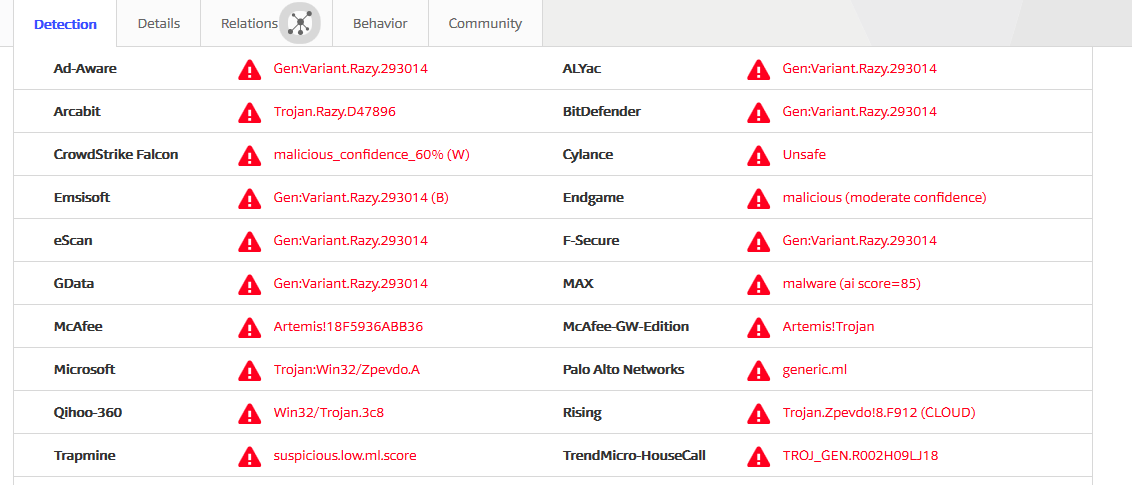Viewport: 1132px width, 485px height.
Task: Click malicious (moderate confidence) result
Action: [x=884, y=198]
